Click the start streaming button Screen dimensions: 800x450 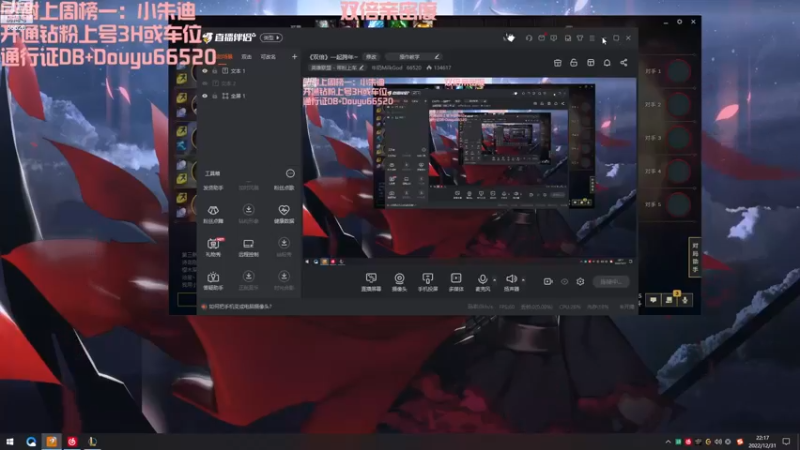(611, 282)
